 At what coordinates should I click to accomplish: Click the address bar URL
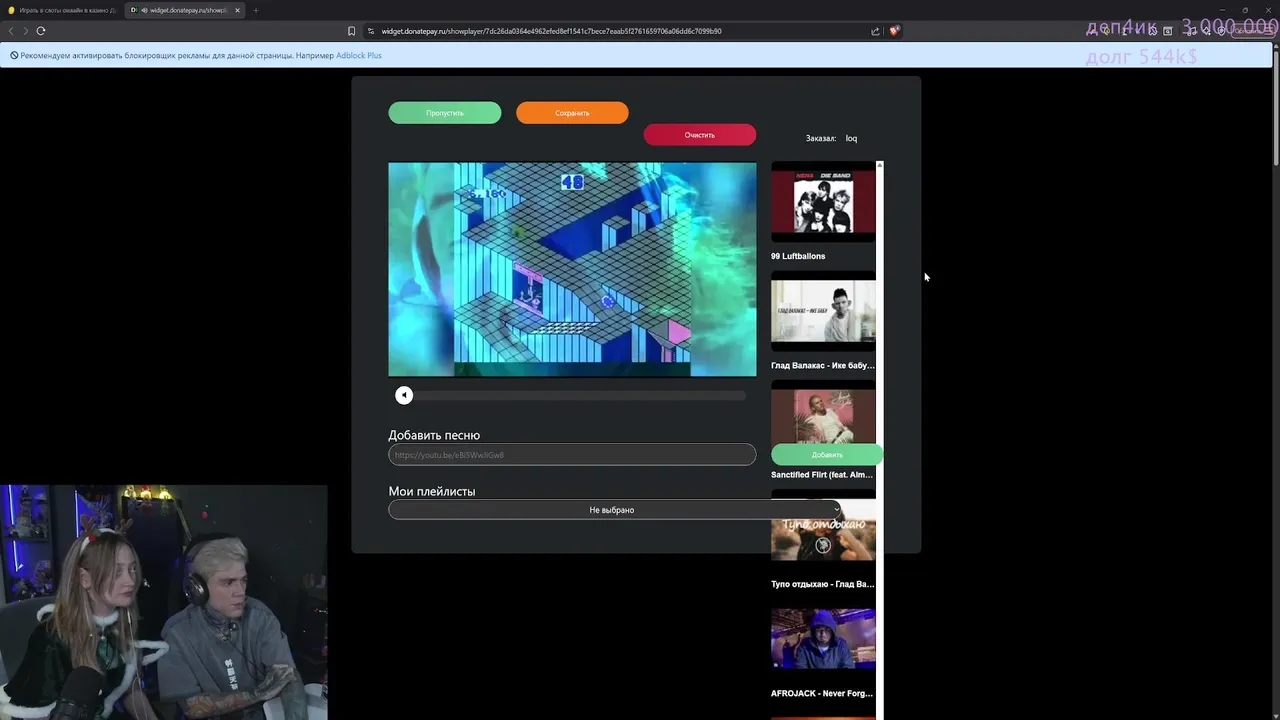(551, 31)
